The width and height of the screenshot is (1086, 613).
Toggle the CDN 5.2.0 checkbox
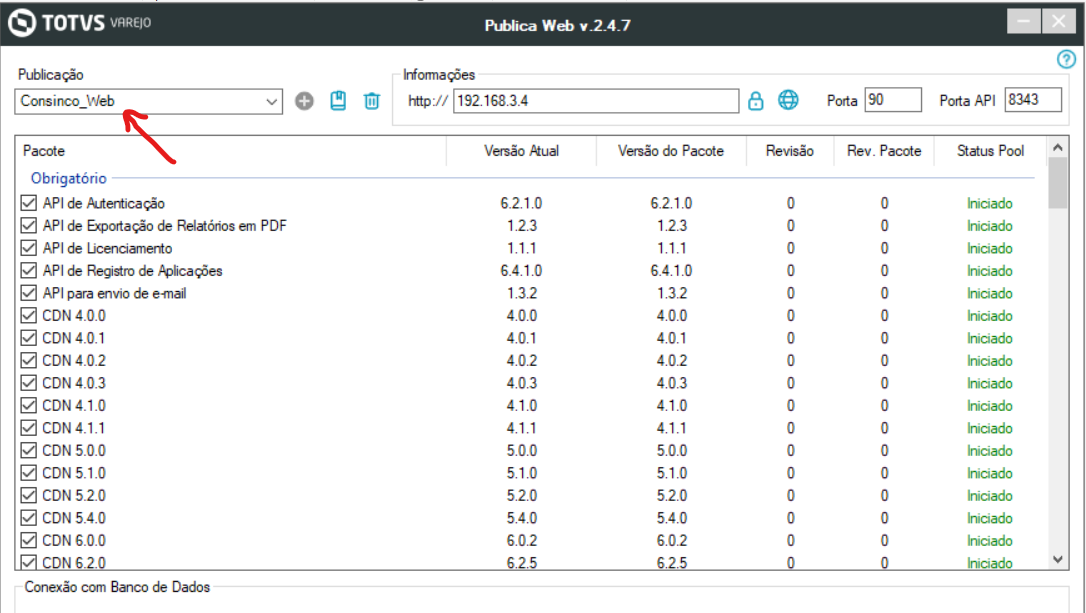tap(28, 496)
